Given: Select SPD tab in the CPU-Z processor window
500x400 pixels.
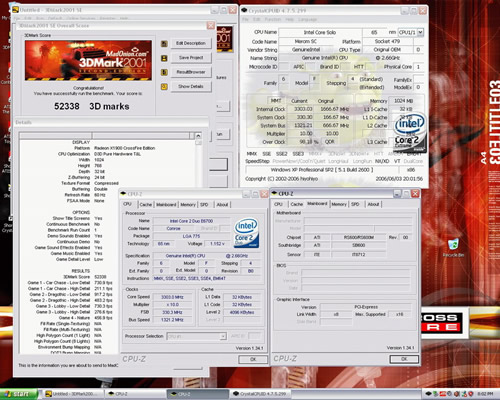Looking at the screenshot, I should tap(204, 205).
